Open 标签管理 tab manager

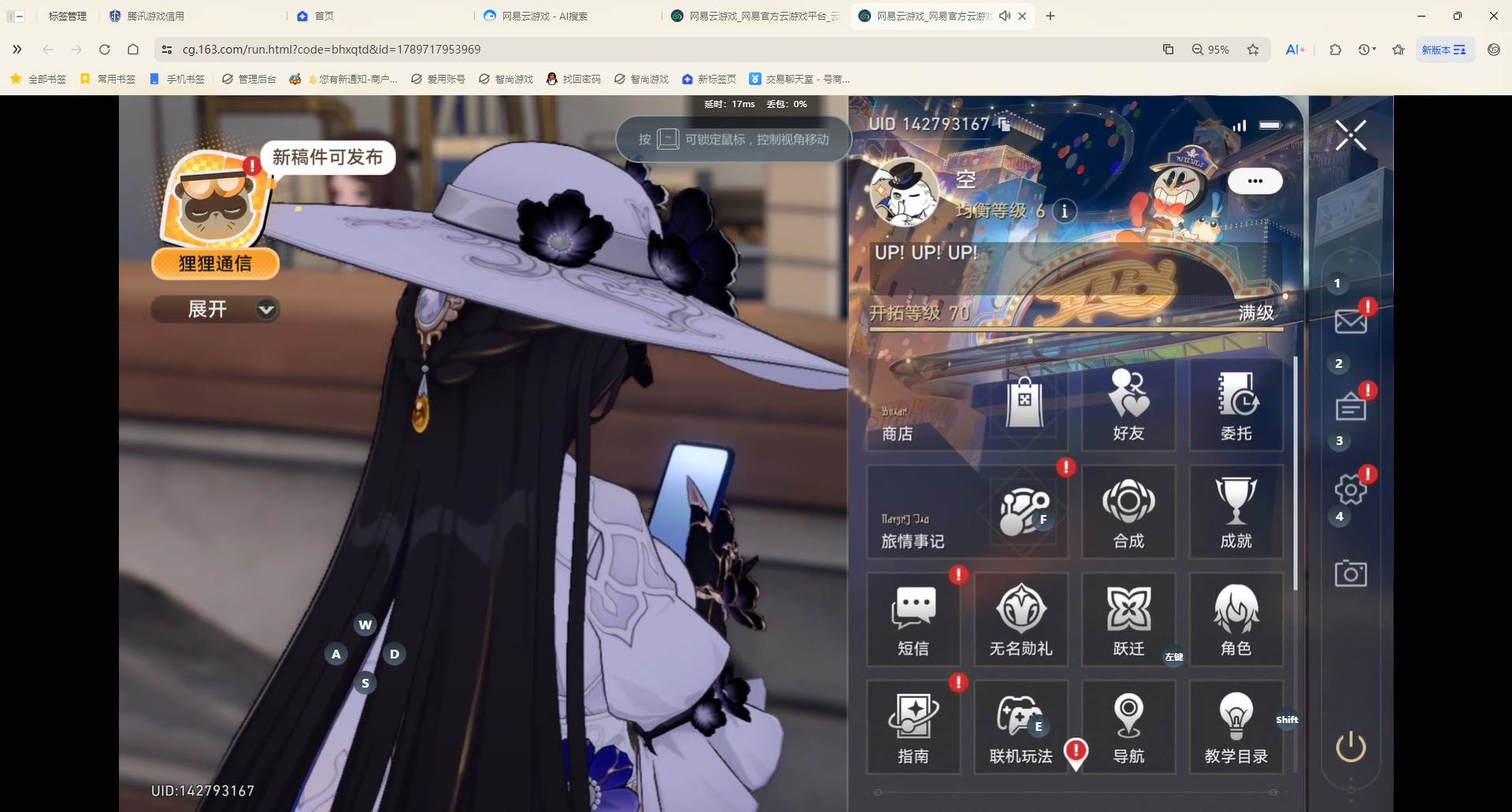tap(67, 16)
